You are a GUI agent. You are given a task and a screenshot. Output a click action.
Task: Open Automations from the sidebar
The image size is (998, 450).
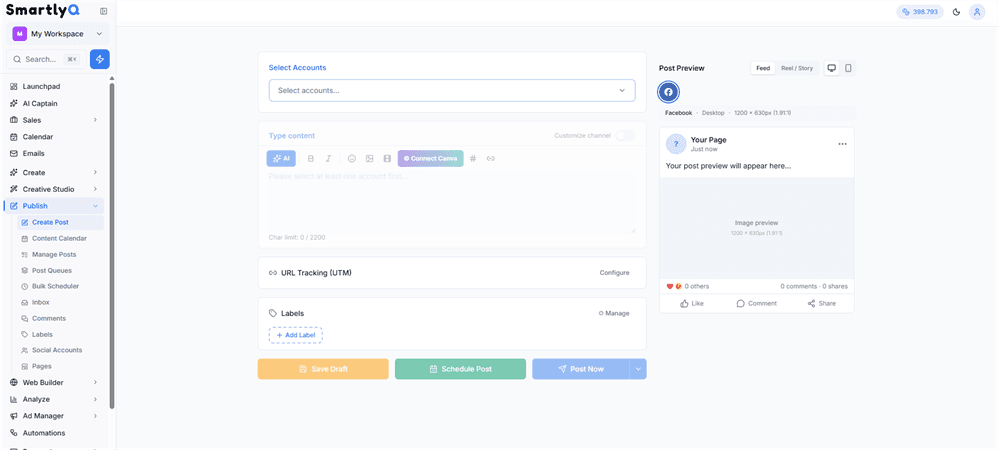(54, 433)
